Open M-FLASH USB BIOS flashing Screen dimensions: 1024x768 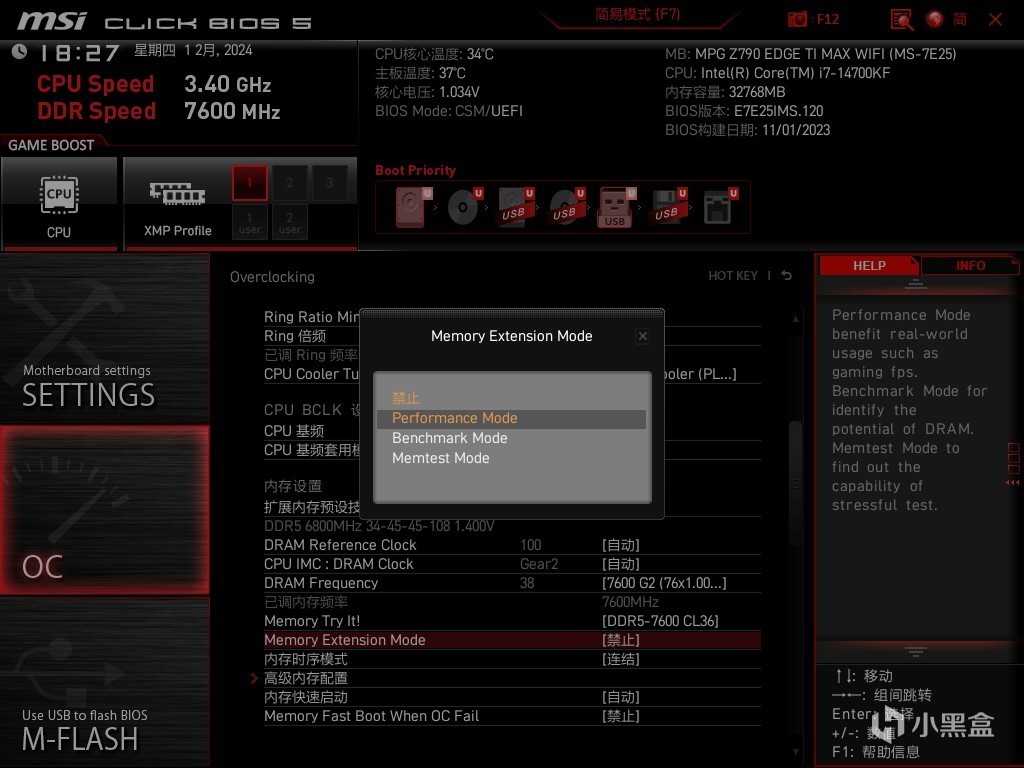coord(104,682)
